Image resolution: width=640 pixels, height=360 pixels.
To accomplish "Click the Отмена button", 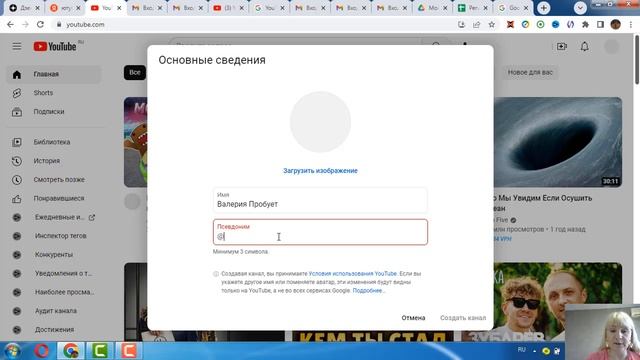I will (413, 318).
